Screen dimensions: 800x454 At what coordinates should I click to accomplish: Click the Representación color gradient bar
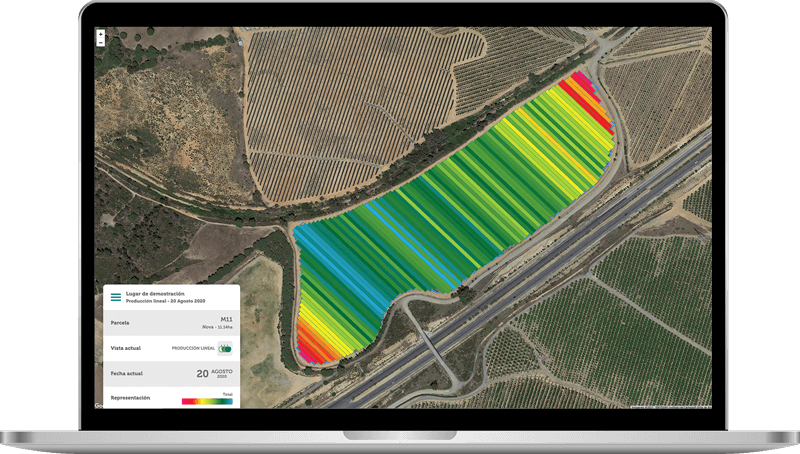[x=207, y=401]
